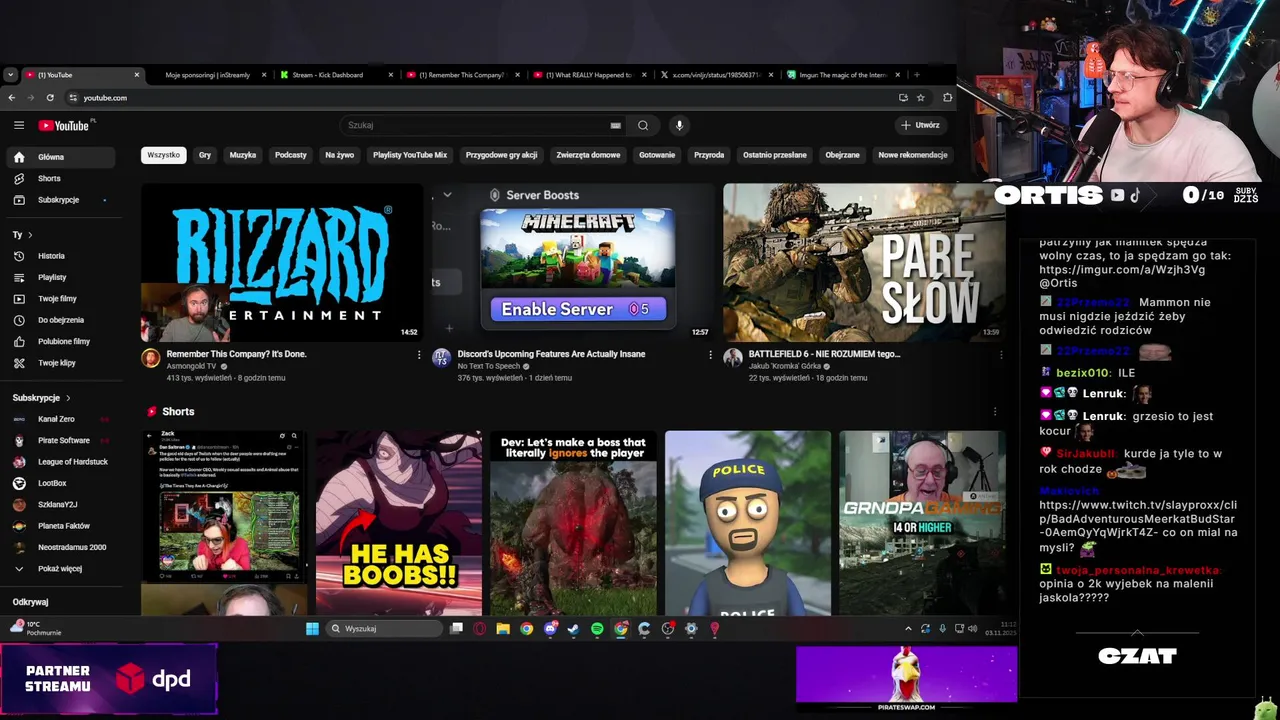Open Główna home in sidebar
This screenshot has width=1280, height=720.
[x=62, y=157]
